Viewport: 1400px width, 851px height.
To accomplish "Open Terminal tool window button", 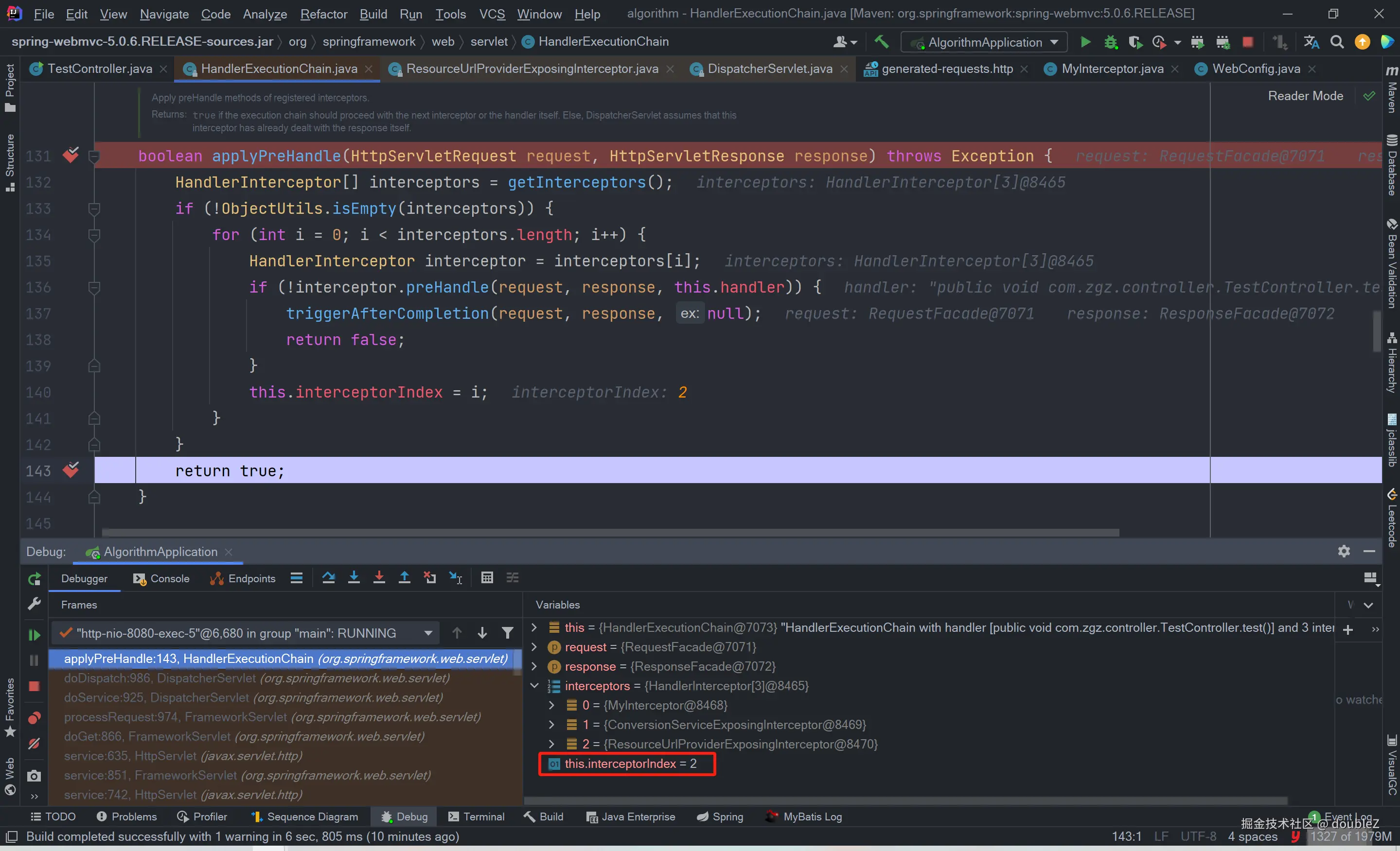I will (x=476, y=816).
